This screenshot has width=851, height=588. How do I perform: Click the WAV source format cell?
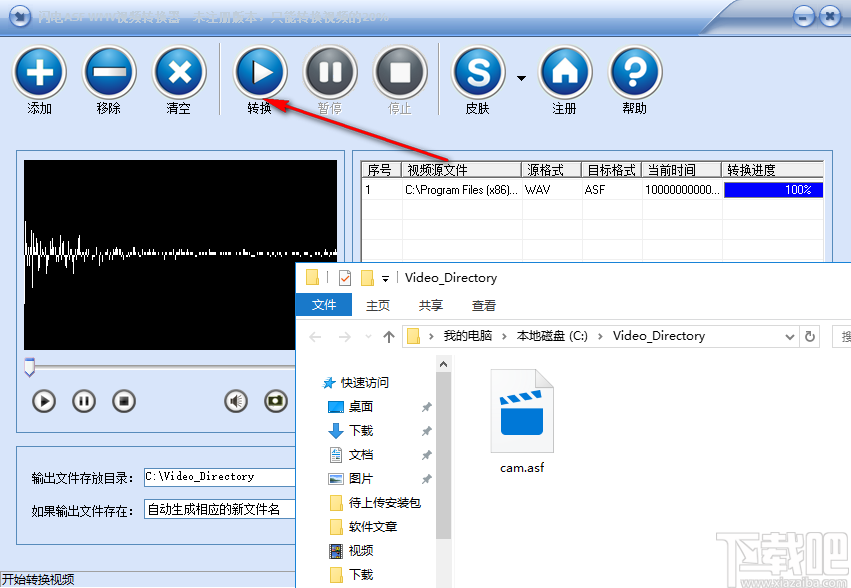coord(552,190)
